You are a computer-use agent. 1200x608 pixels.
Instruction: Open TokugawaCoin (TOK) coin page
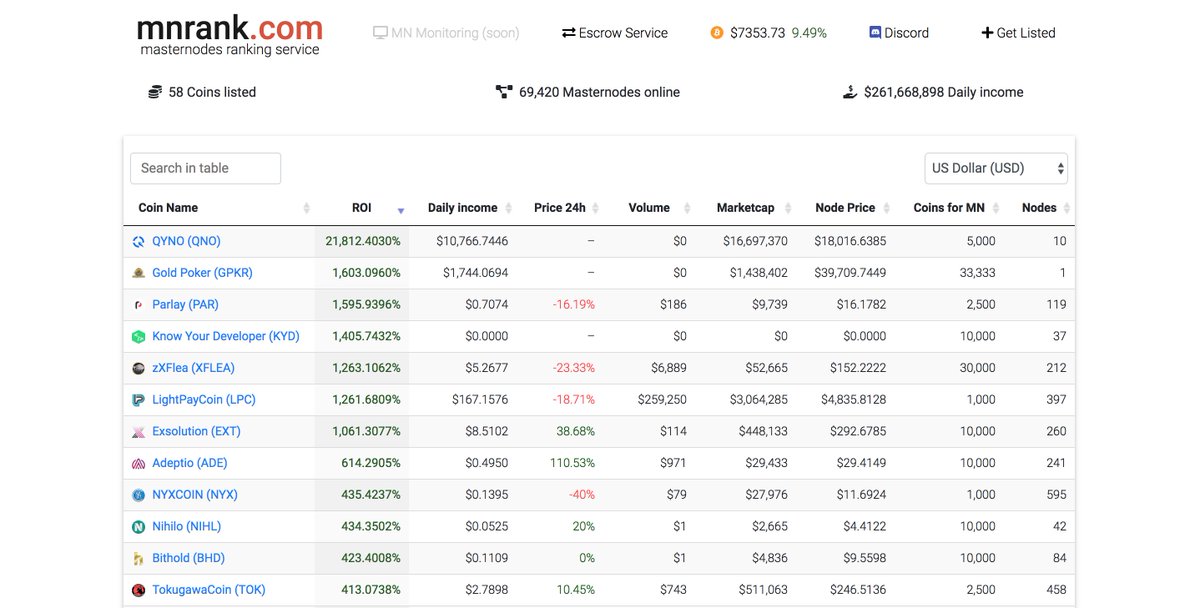click(209, 590)
